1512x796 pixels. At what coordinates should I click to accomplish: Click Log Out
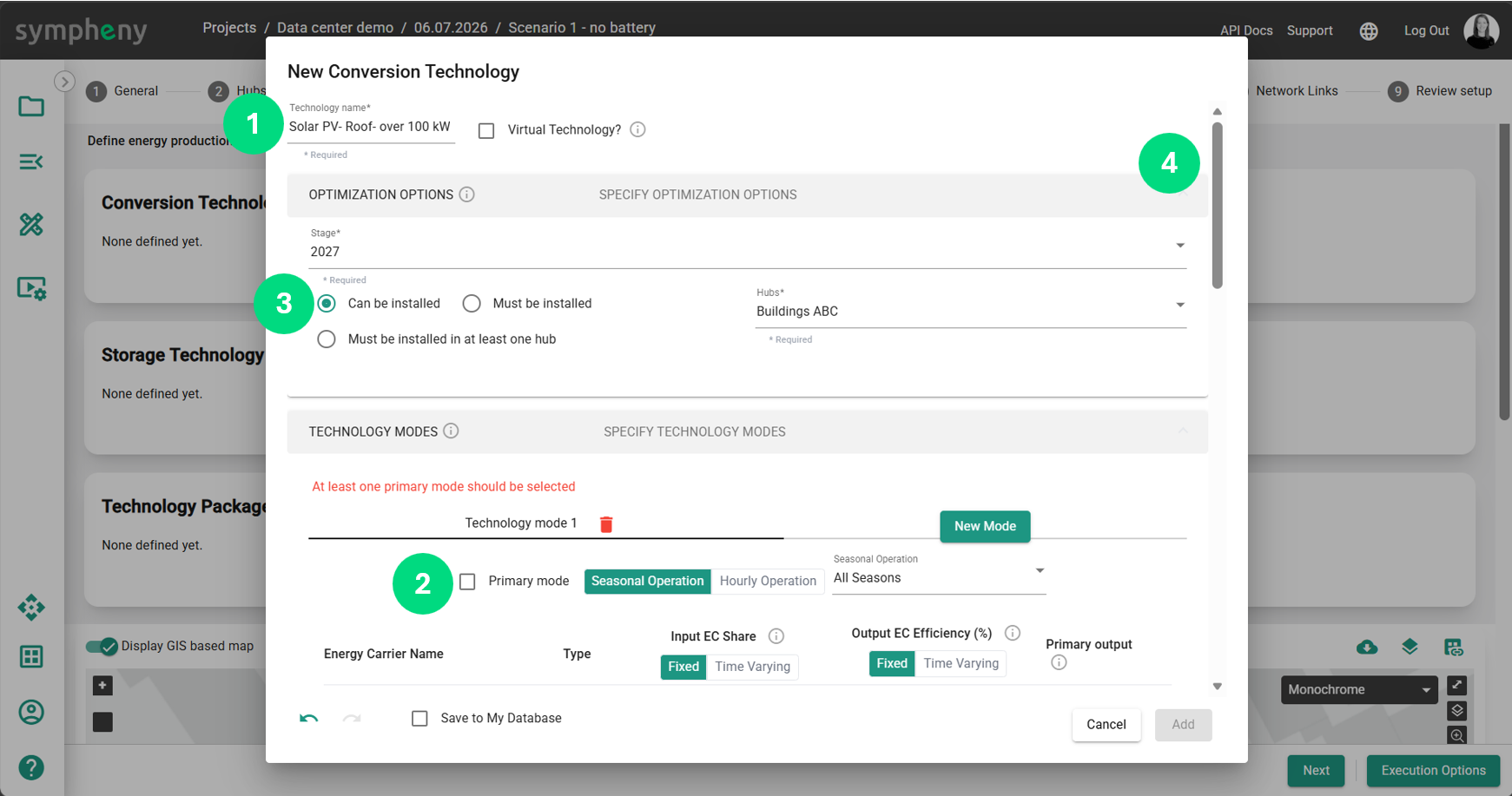1426,30
